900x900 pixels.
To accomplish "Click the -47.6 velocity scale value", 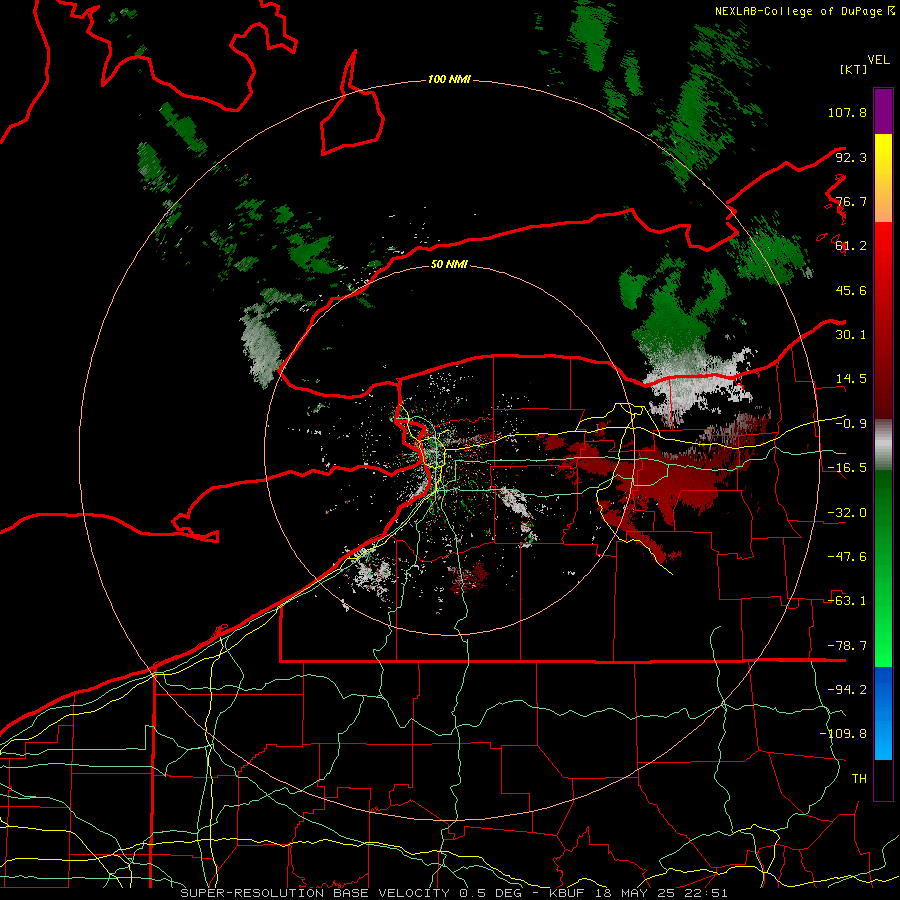I will point(847,557).
